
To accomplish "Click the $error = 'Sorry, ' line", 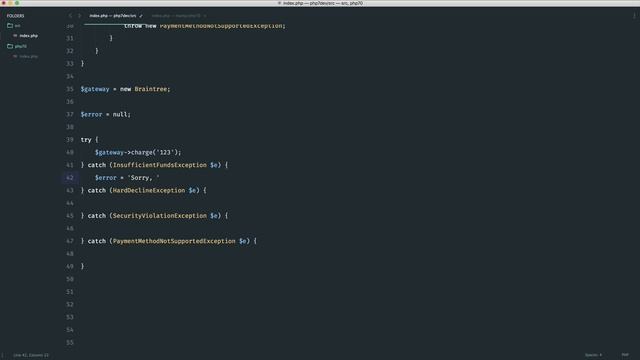I will (127, 178).
